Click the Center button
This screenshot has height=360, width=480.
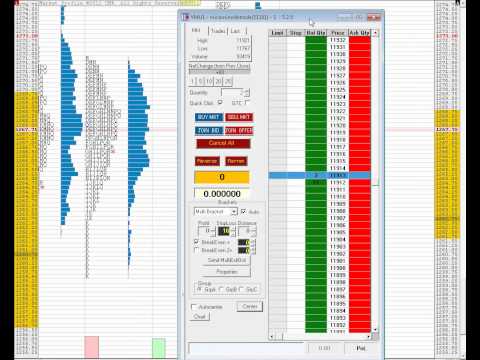[x=250, y=306]
